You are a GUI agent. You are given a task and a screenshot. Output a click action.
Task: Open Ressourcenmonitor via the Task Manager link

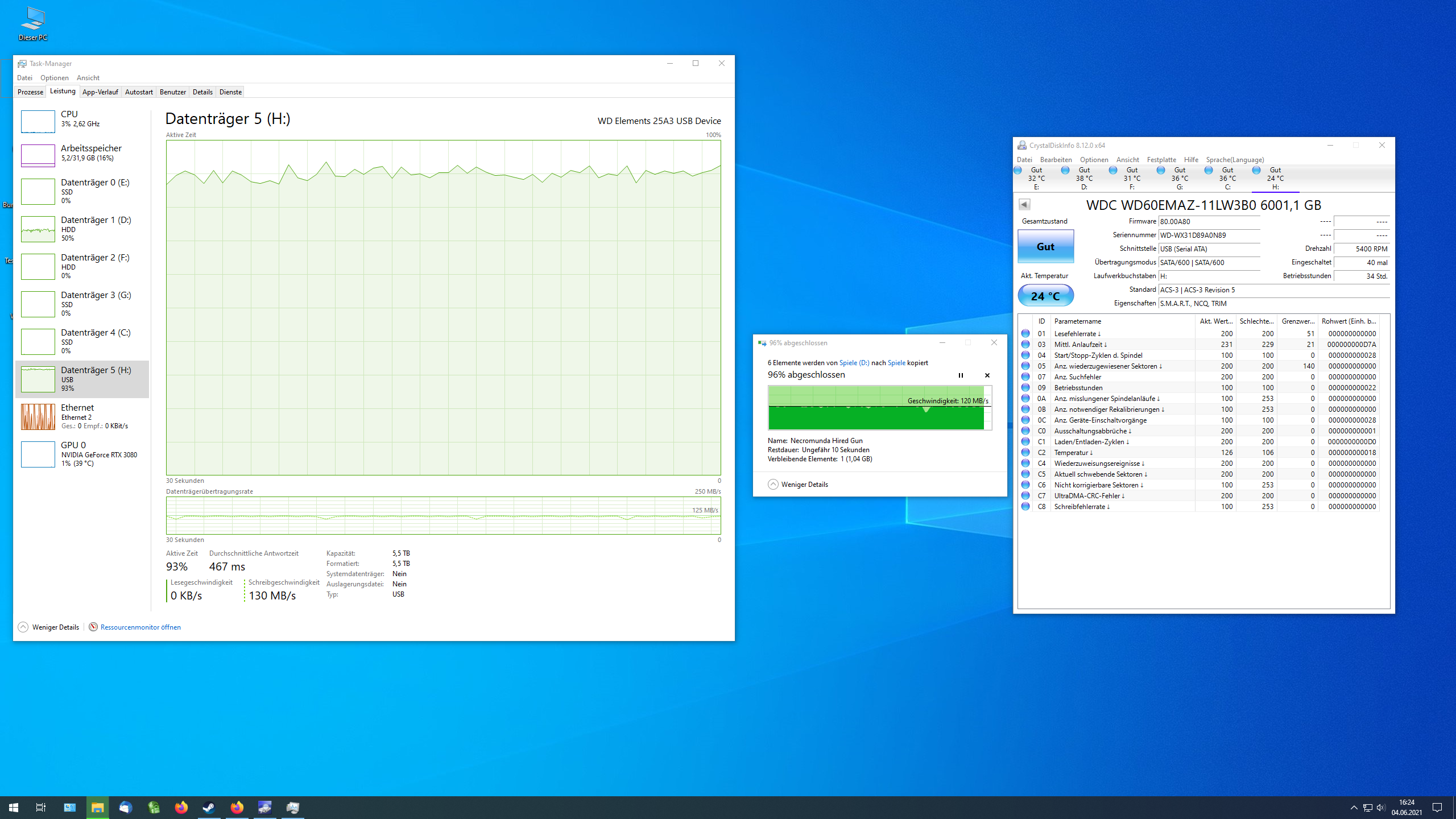pyautogui.click(x=140, y=627)
